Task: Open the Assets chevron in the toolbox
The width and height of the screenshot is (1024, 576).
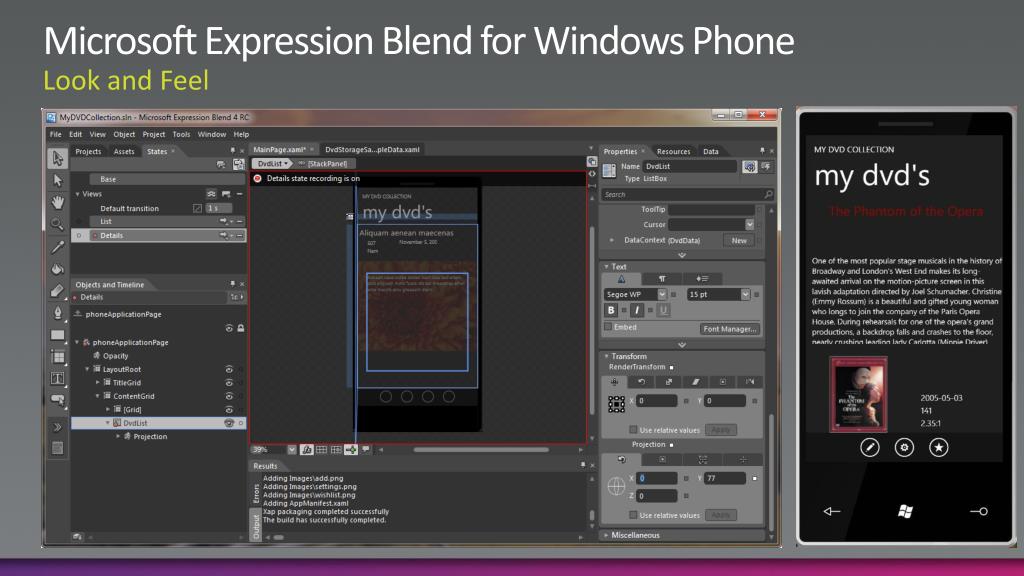Action: coord(57,427)
